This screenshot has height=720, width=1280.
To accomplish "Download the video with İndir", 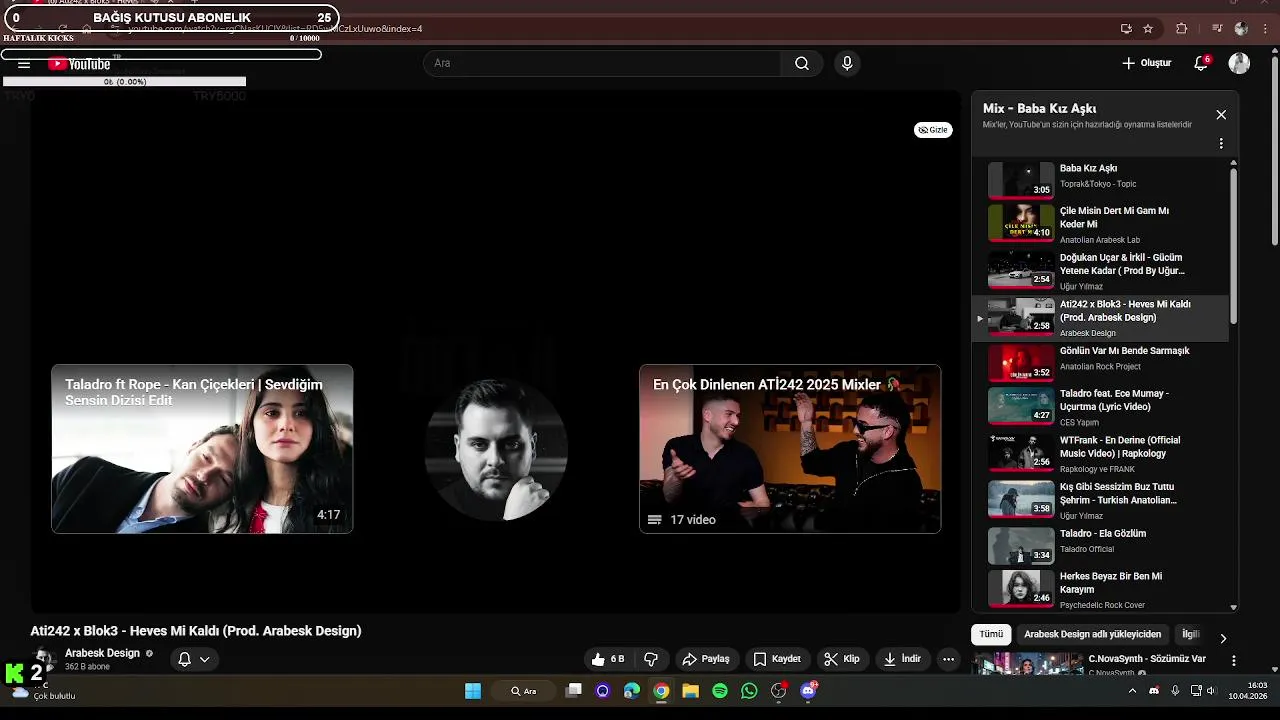I will tap(901, 659).
